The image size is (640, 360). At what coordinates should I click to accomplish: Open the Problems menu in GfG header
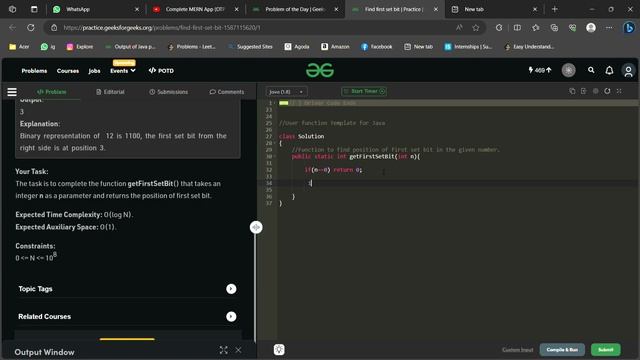[34, 71]
